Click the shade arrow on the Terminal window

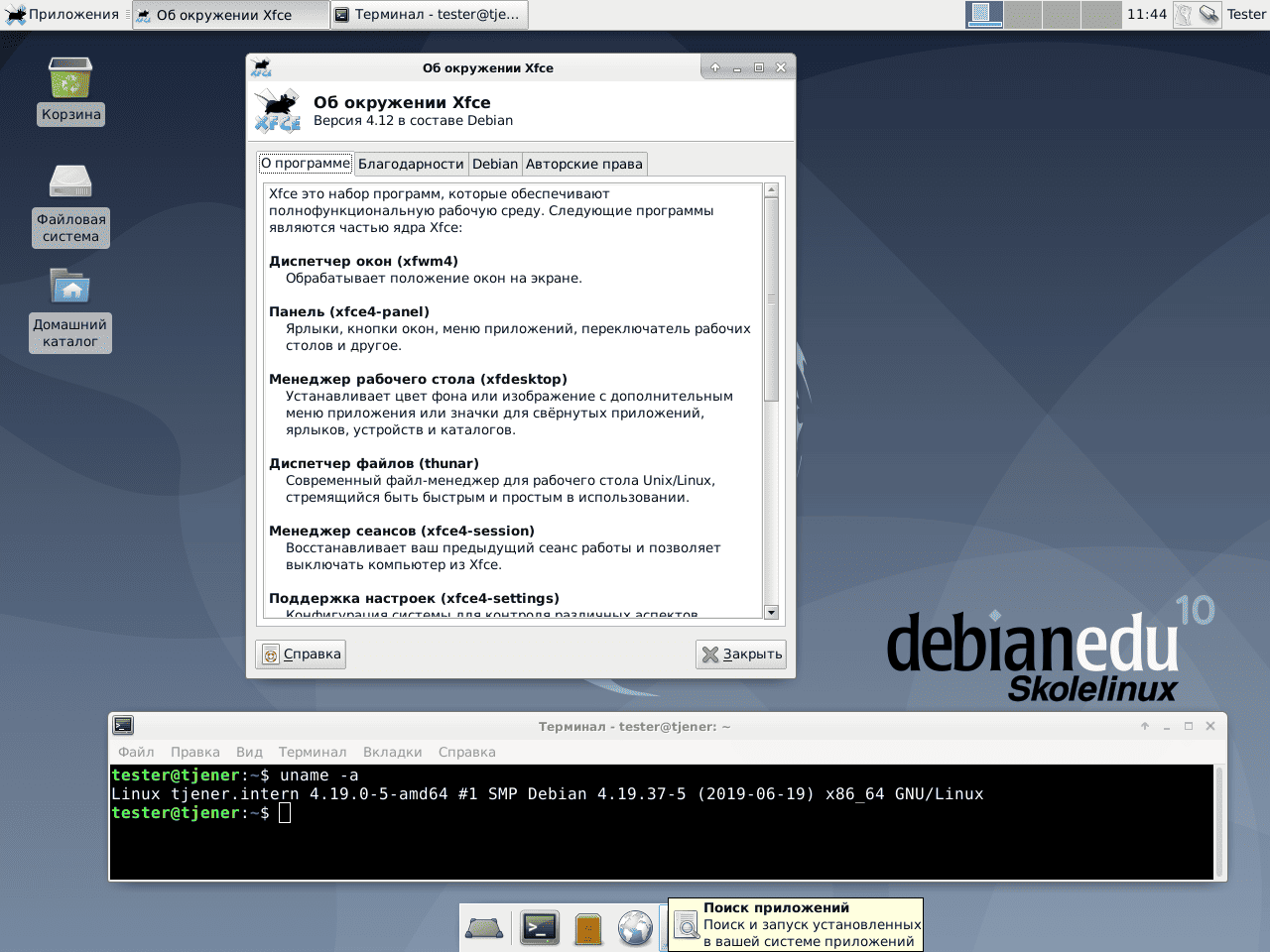1145,726
